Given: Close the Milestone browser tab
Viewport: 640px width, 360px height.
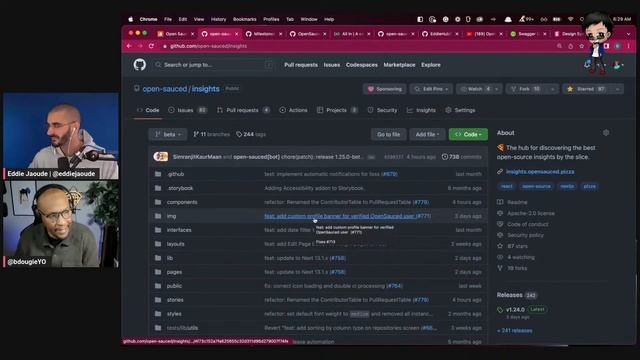Looking at the screenshot, I should (x=280, y=34).
